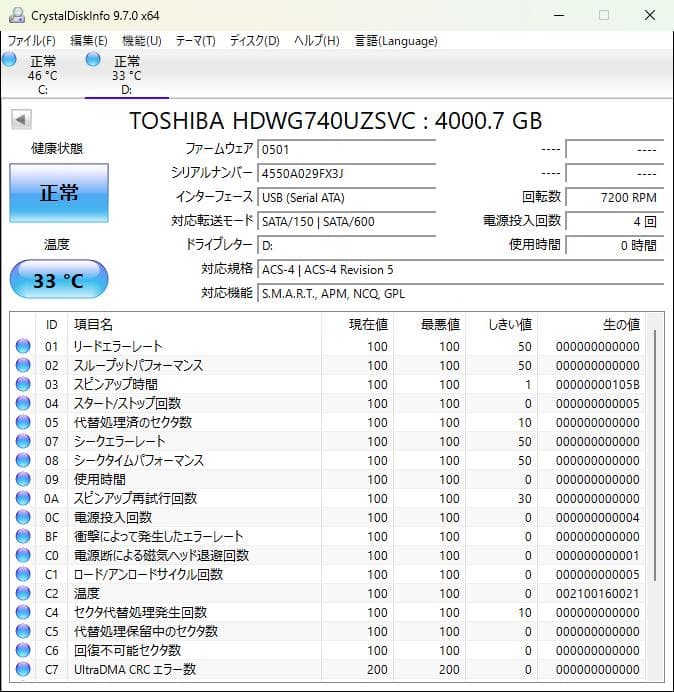The width and height of the screenshot is (674, 692).
Task: Click status orb for ID C7 UltraDMA CRC
Action: coord(23,669)
